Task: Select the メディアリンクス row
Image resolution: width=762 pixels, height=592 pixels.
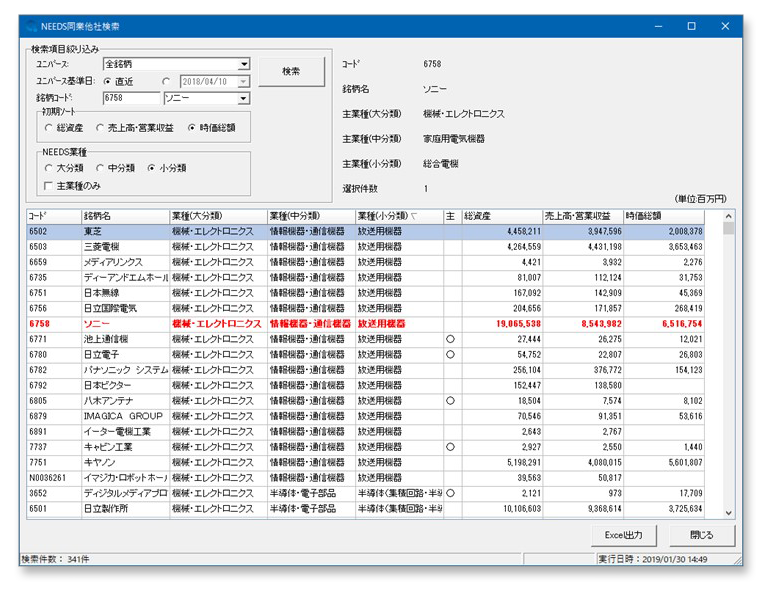Action: pyautogui.click(x=365, y=262)
